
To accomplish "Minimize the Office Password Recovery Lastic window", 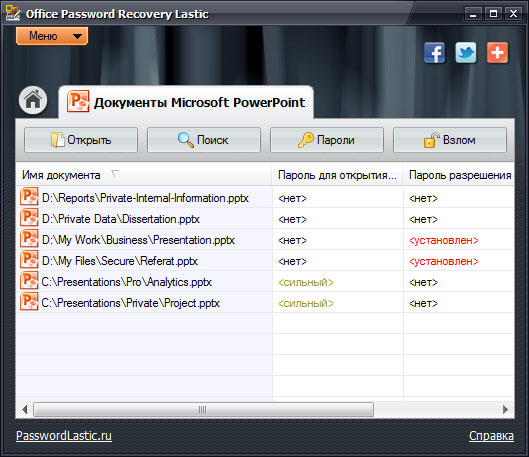I will tap(473, 14).
